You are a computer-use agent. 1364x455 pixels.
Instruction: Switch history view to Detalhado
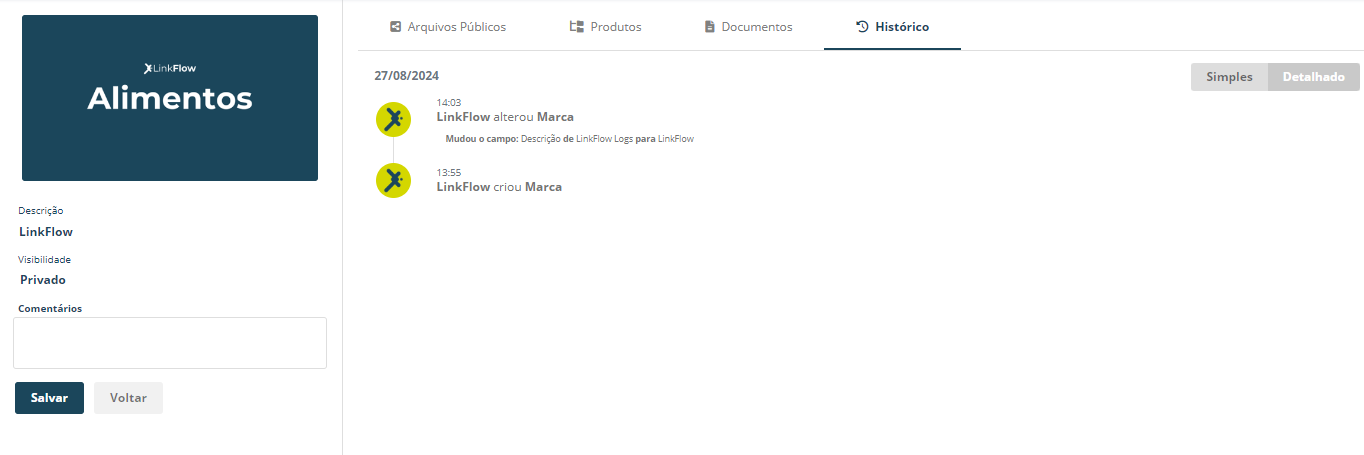(1313, 77)
